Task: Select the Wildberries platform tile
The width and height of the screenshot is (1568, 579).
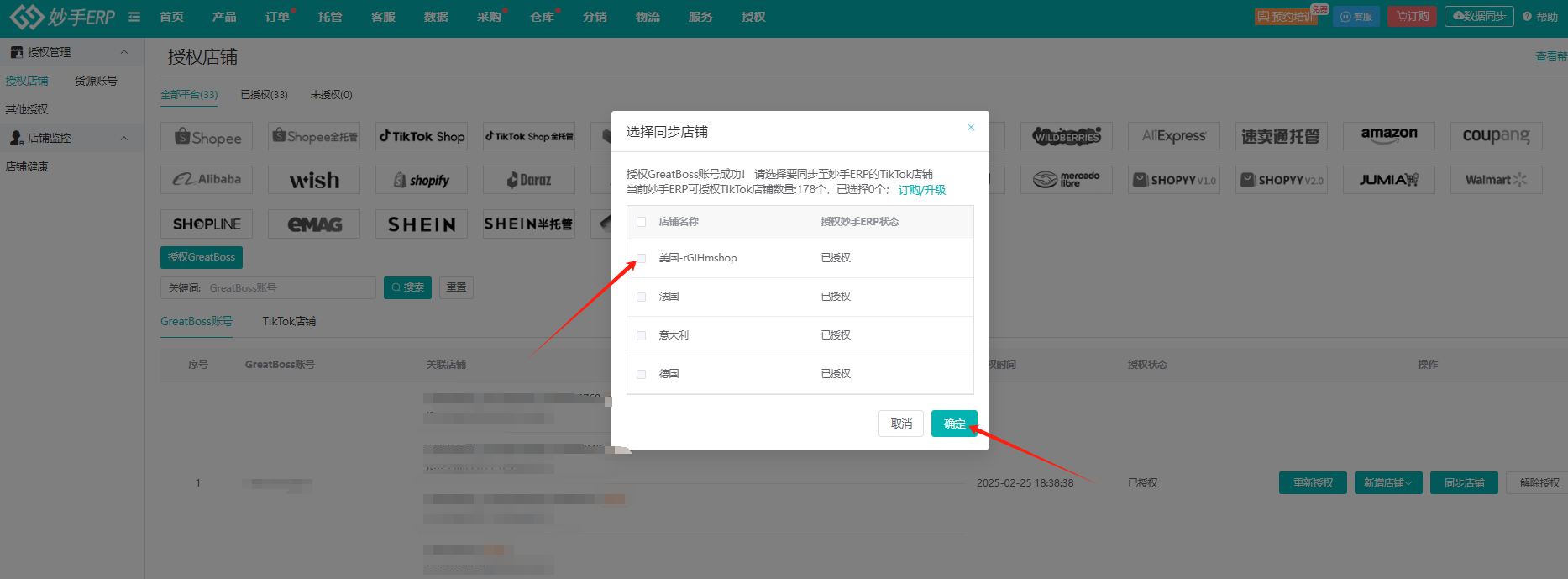Action: coord(1067,136)
